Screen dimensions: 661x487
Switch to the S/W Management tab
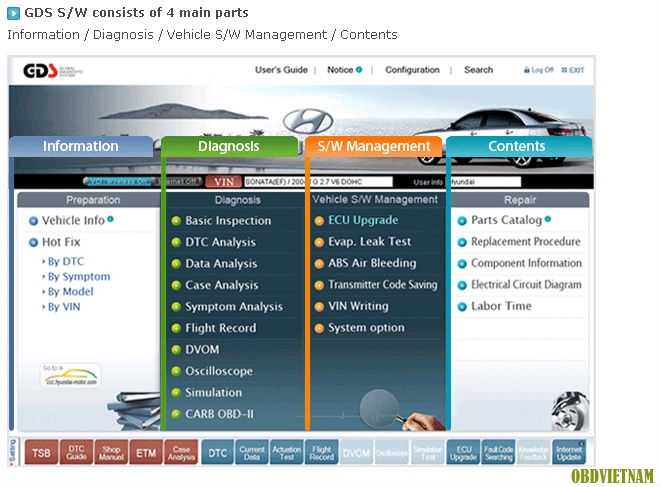click(x=373, y=146)
